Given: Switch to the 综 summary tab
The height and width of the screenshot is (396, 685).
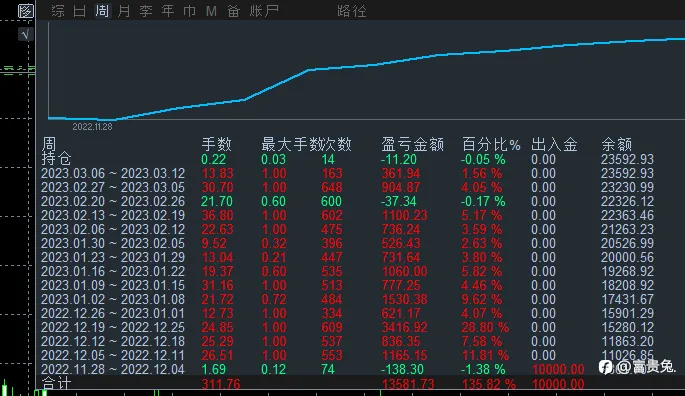Looking at the screenshot, I should (x=58, y=10).
